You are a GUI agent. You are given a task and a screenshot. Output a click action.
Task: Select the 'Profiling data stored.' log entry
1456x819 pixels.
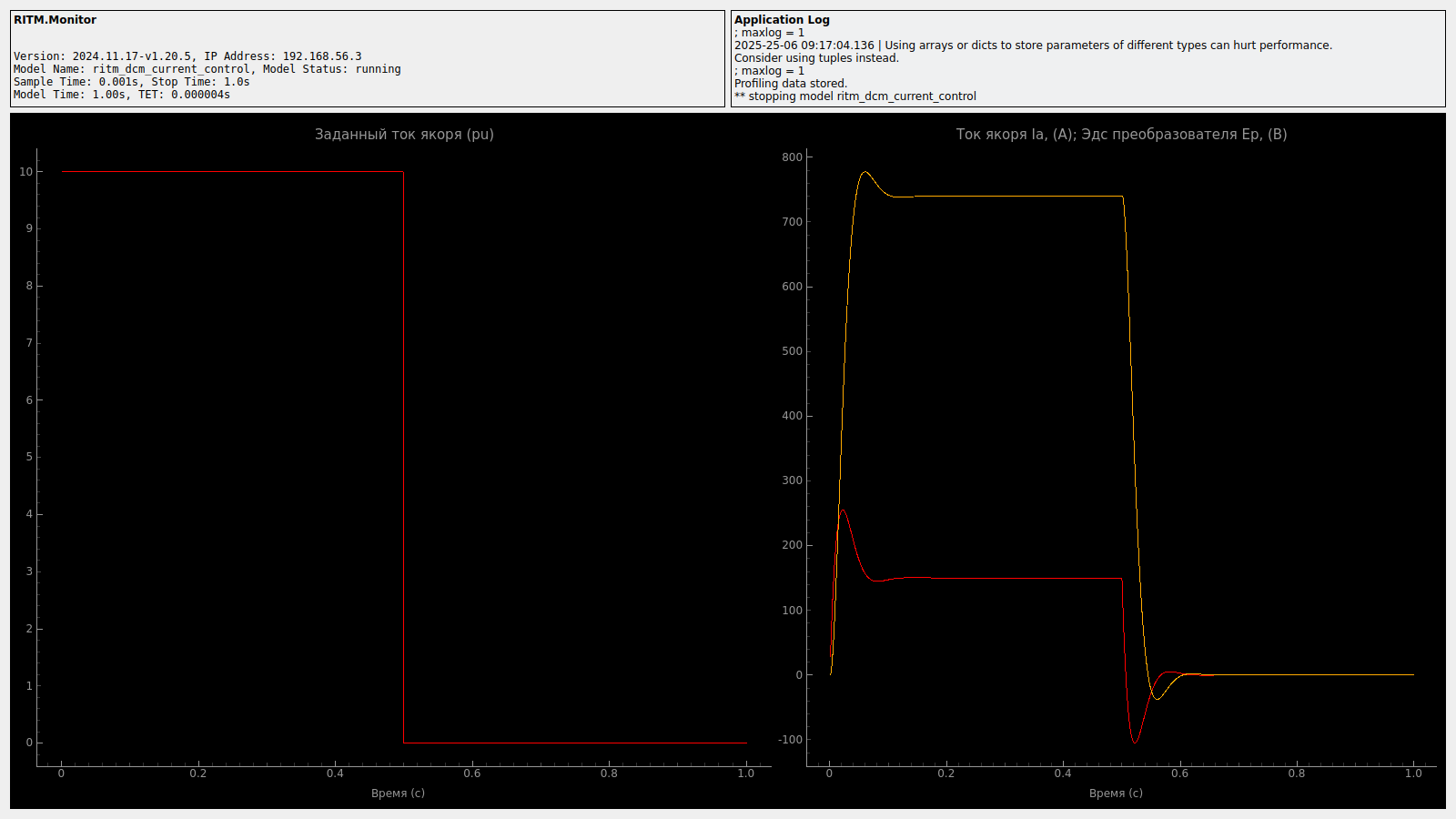[790, 84]
